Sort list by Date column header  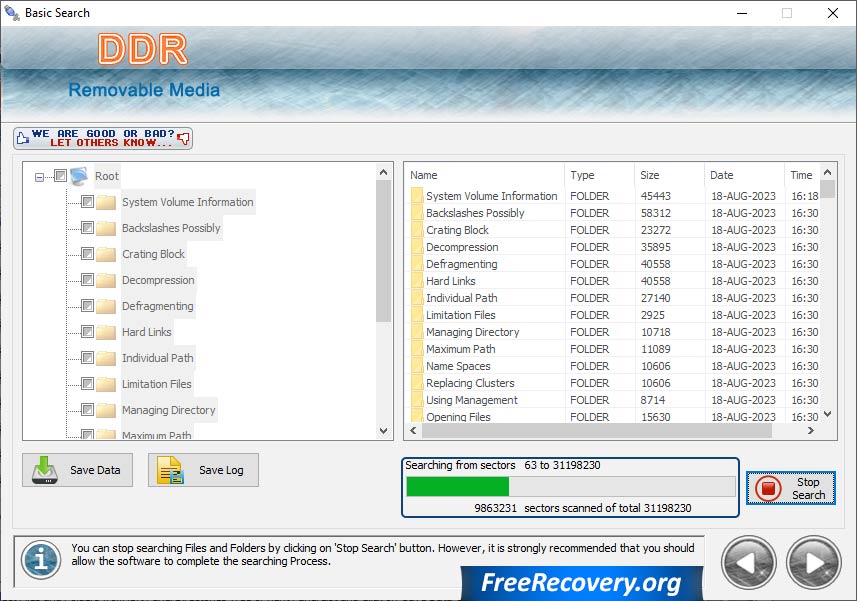(x=744, y=175)
